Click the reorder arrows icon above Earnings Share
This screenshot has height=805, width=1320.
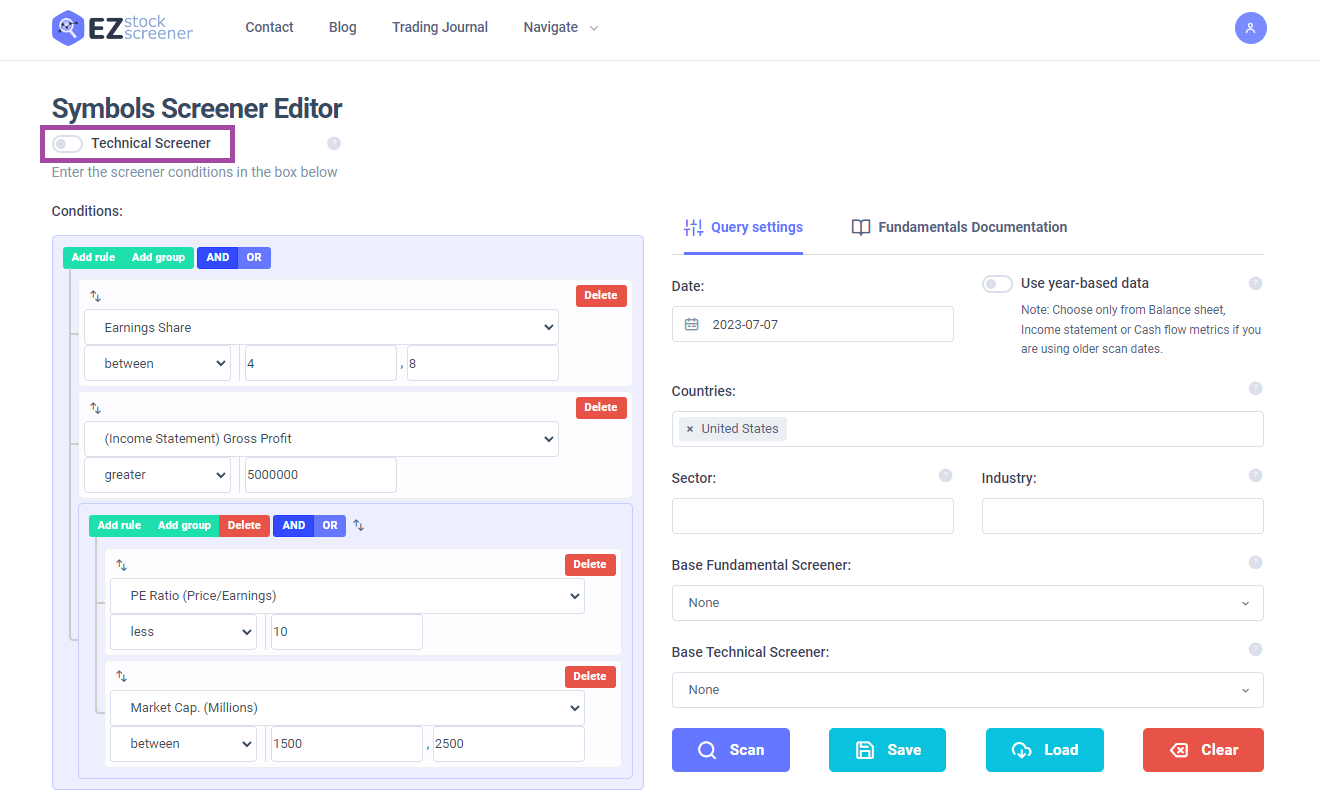[96, 296]
